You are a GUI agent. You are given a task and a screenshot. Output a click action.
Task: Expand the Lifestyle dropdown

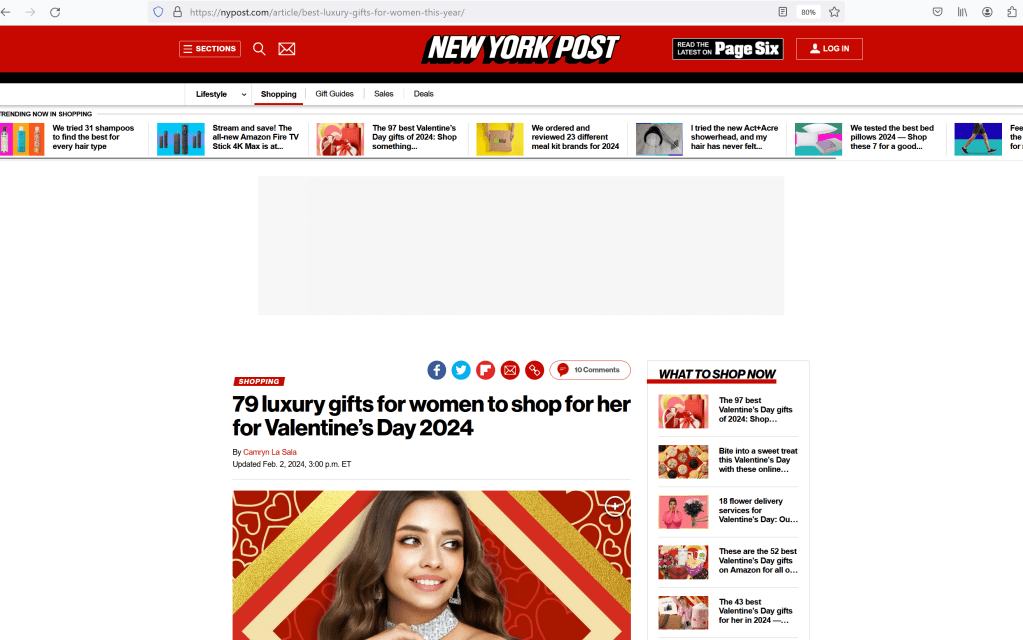click(x=221, y=94)
